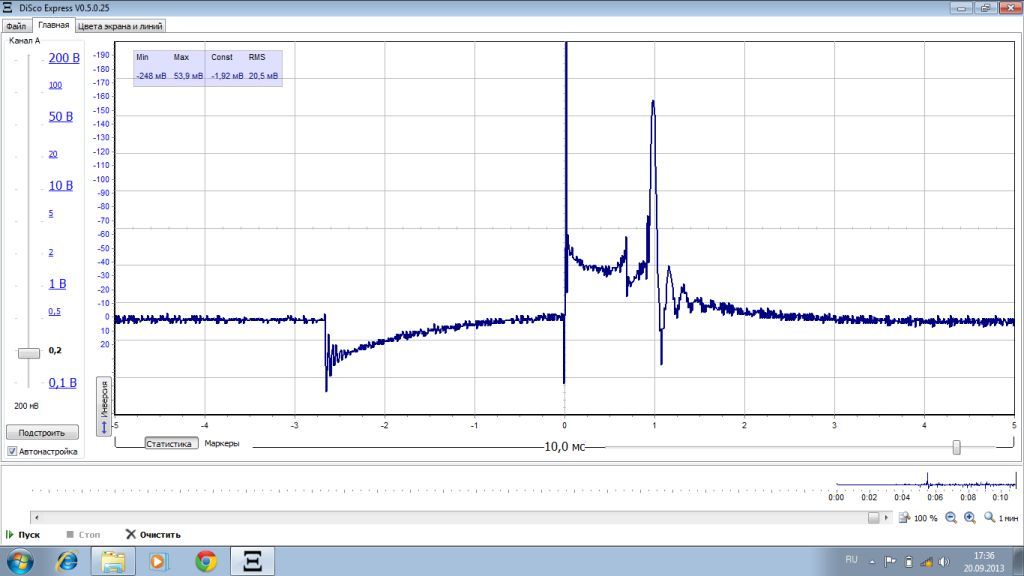Screen dimensions: 1024x576
Task: Launch Internet Explorer from the taskbar
Action: tap(67, 562)
